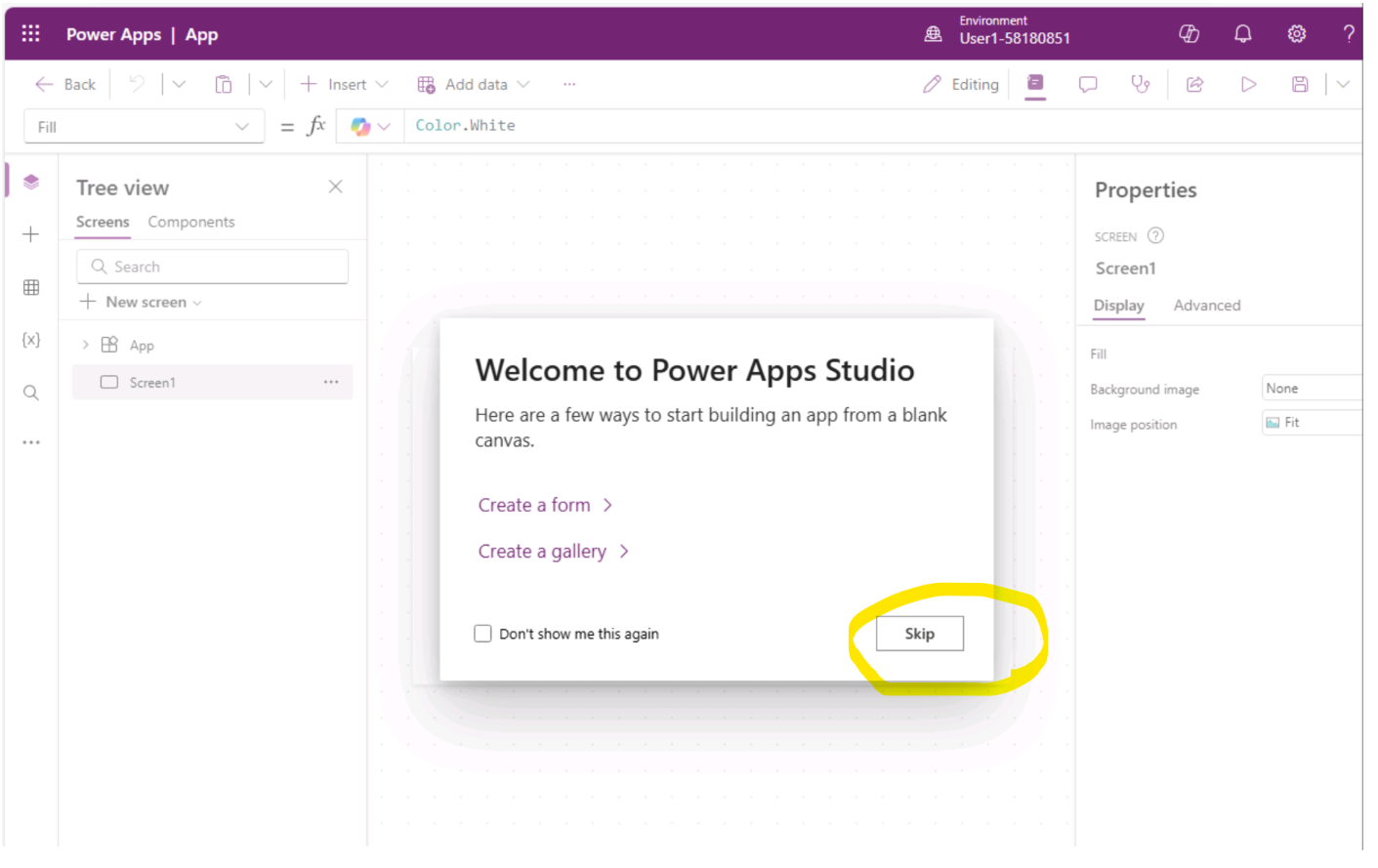
Task: Open the notifications bell
Action: (x=1242, y=34)
